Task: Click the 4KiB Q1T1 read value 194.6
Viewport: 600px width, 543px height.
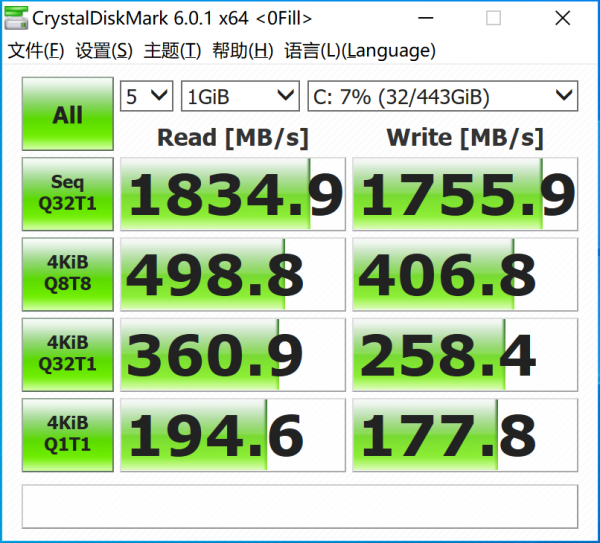Action: pyautogui.click(x=232, y=435)
